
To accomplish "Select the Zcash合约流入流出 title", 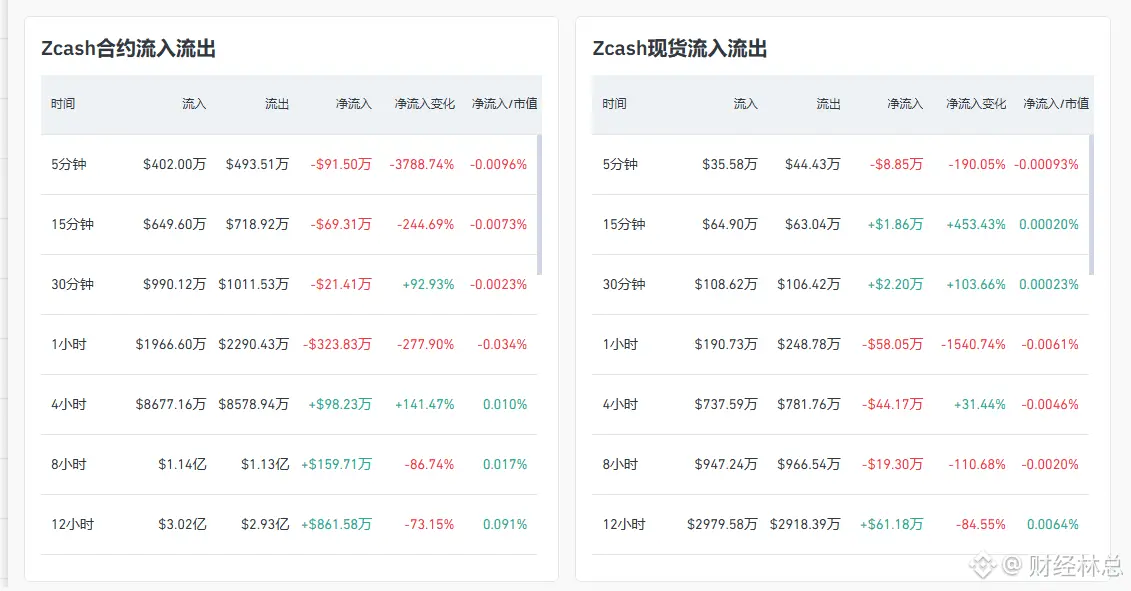I will coord(128,48).
